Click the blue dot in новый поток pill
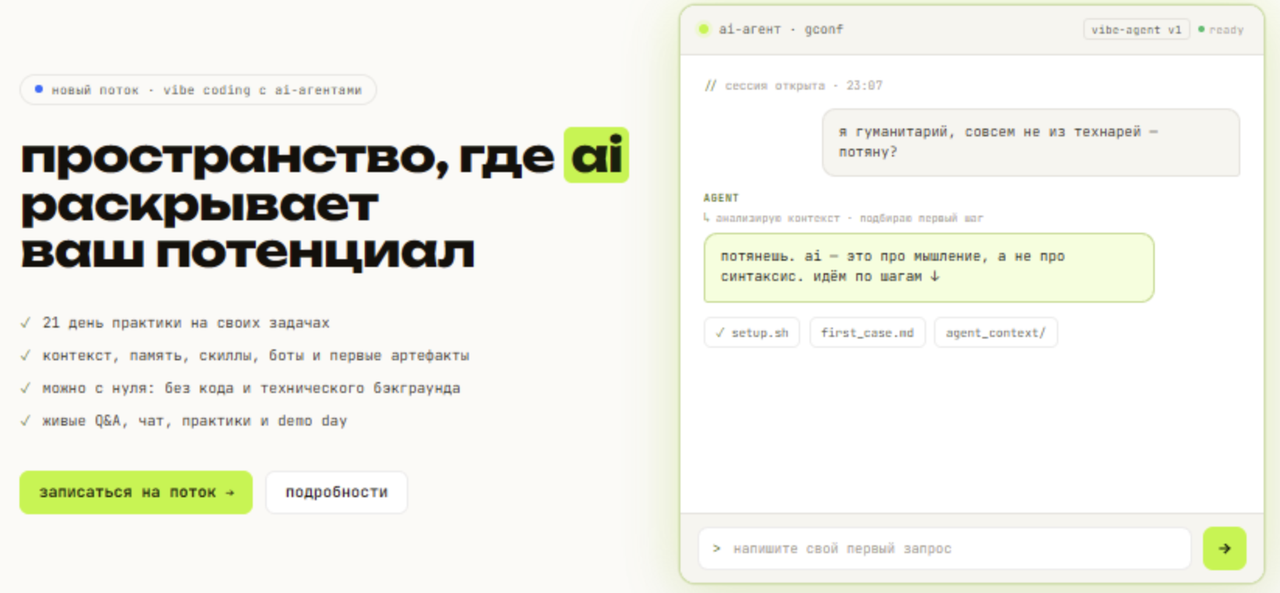The height and width of the screenshot is (593, 1280). point(38,89)
